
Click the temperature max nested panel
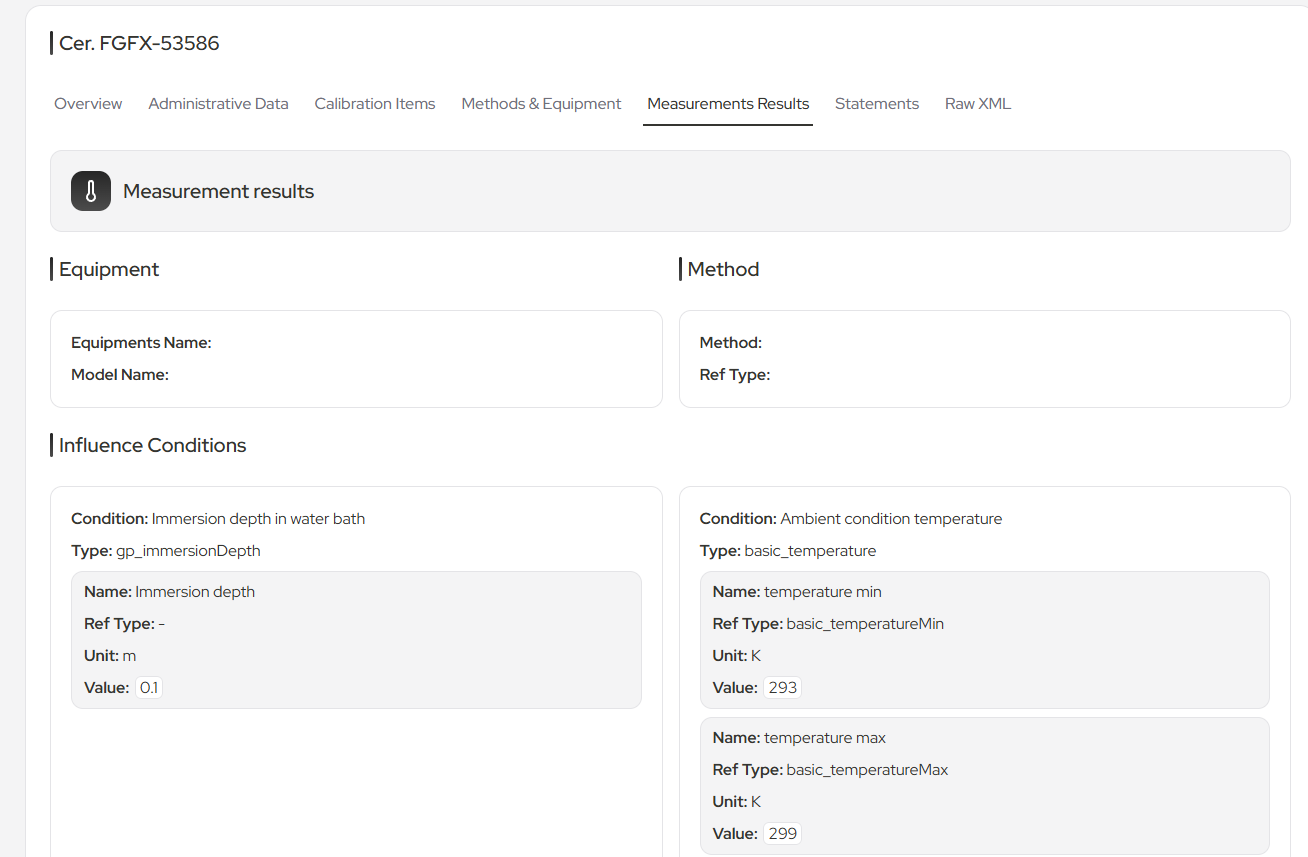click(985, 785)
